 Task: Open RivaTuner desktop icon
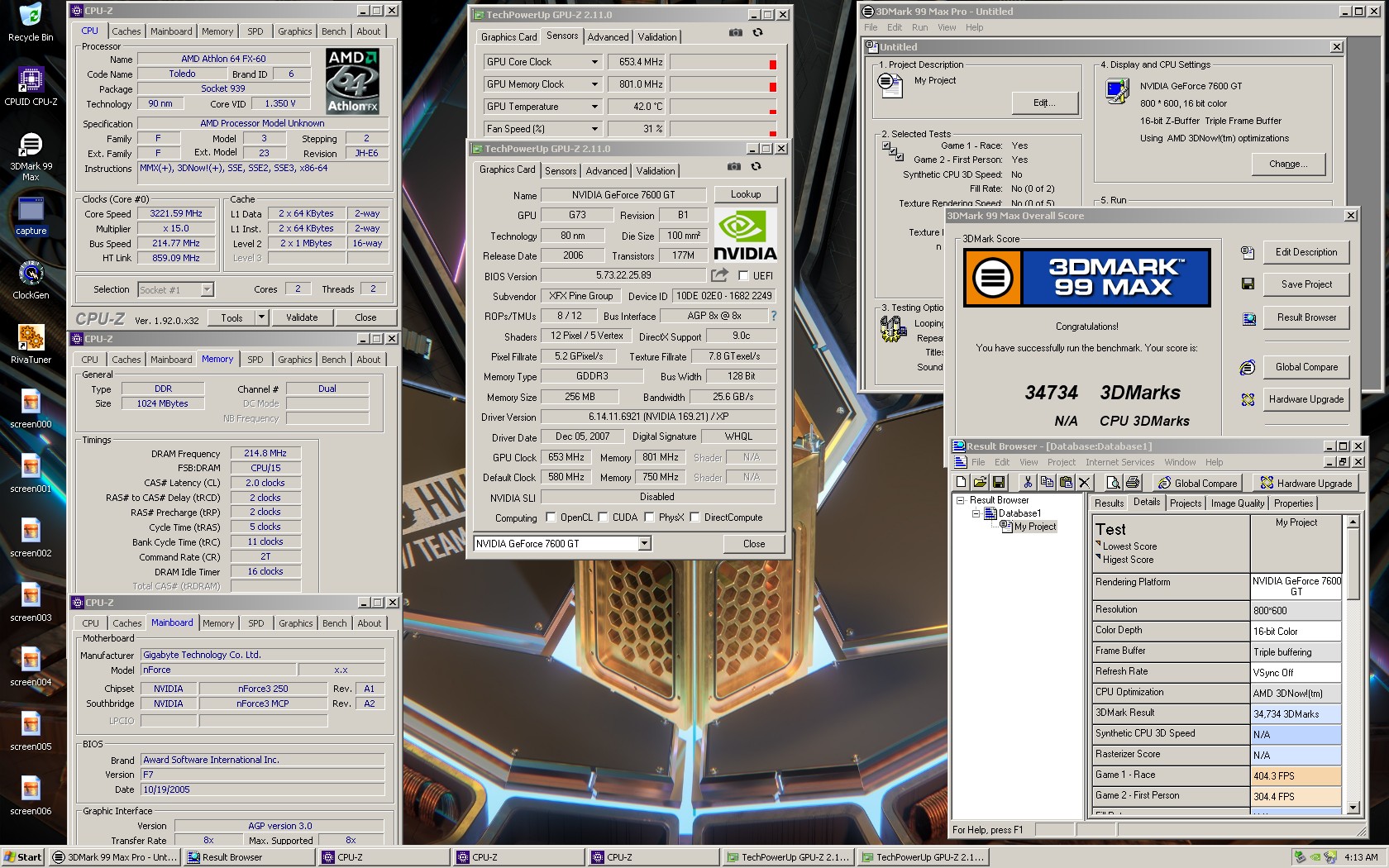tap(31, 345)
